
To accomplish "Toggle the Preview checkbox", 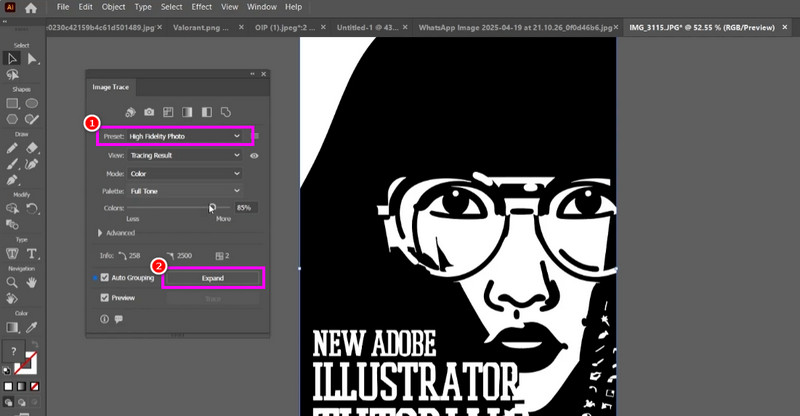I will click(105, 298).
